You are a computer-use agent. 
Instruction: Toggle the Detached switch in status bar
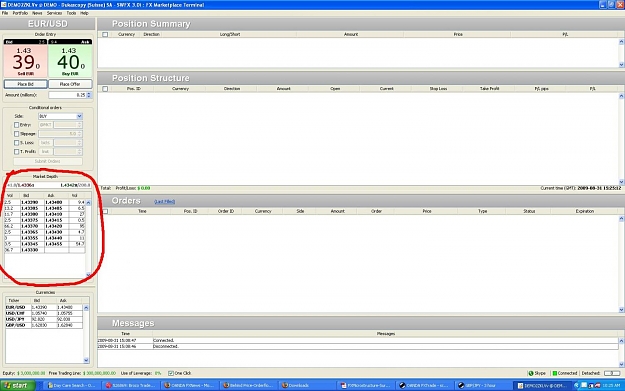(612, 373)
